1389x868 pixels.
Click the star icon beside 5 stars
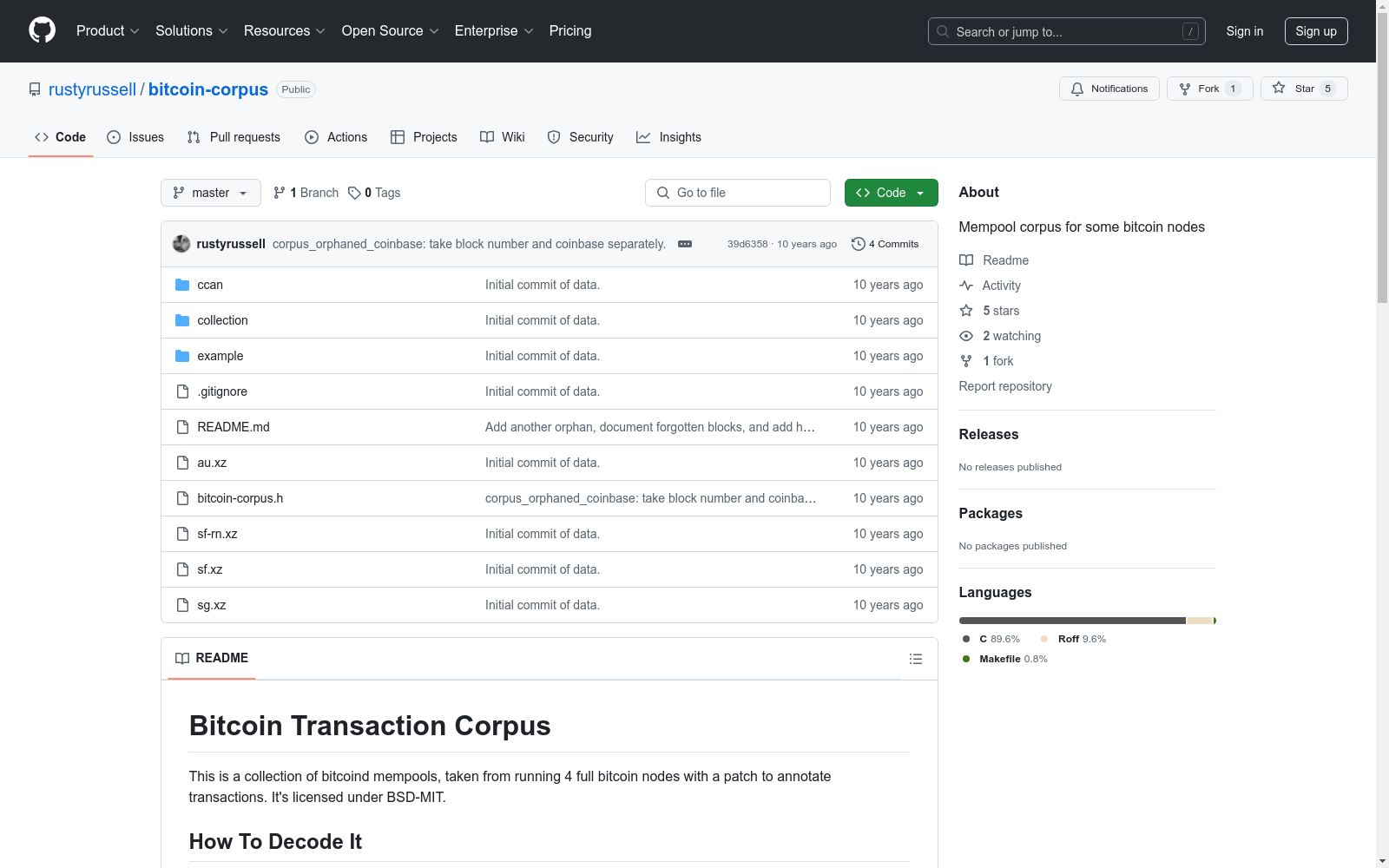(x=966, y=311)
